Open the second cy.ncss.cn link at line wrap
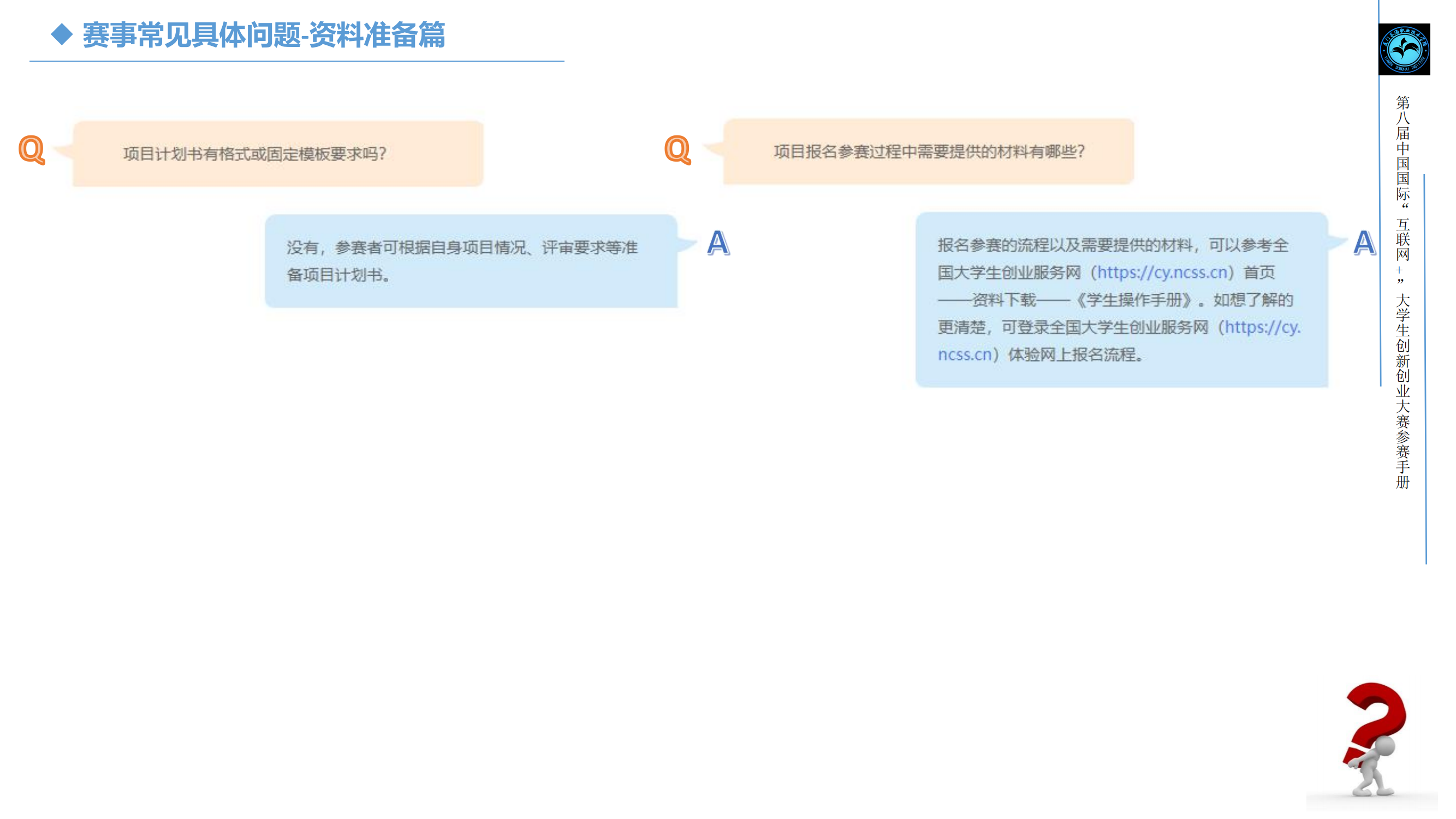 pos(1262,327)
